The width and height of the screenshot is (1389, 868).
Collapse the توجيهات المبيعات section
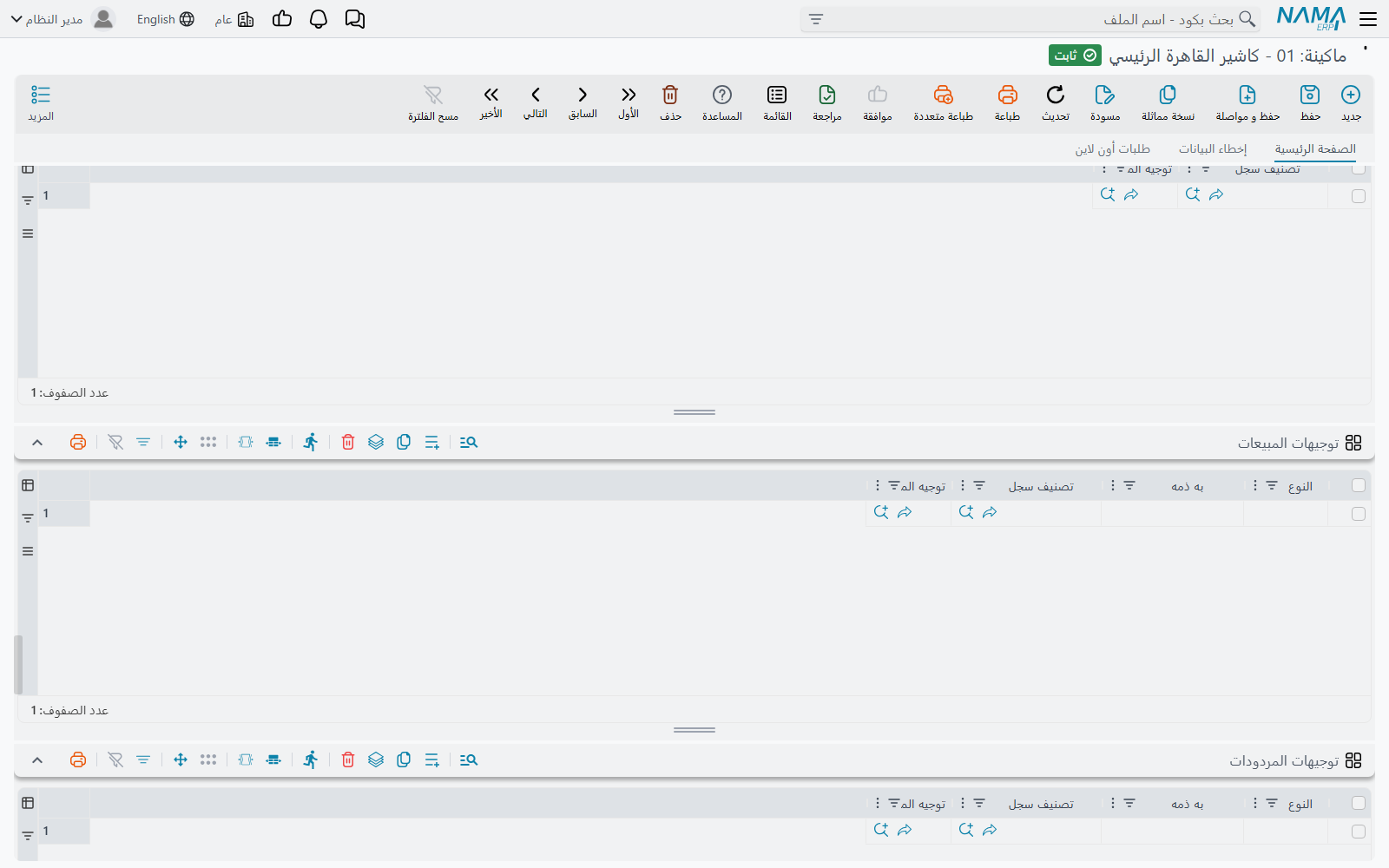(37, 443)
